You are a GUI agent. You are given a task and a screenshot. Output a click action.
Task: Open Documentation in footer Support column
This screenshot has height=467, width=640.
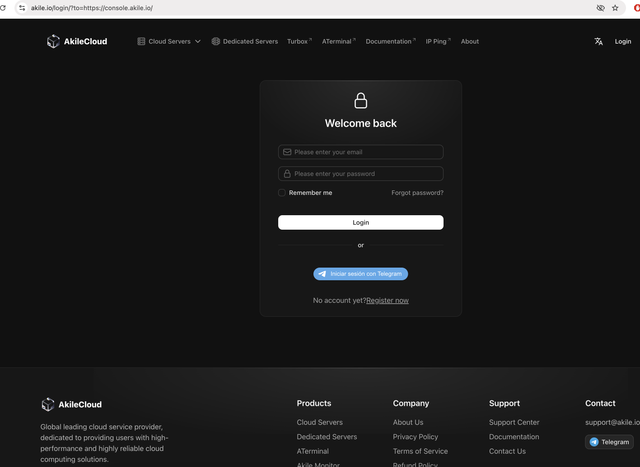(x=514, y=437)
